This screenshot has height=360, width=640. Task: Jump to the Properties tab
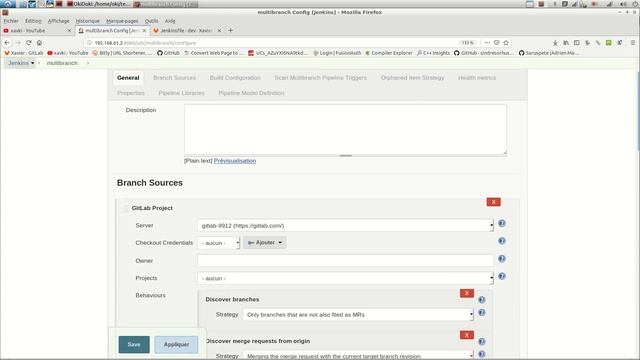point(131,93)
